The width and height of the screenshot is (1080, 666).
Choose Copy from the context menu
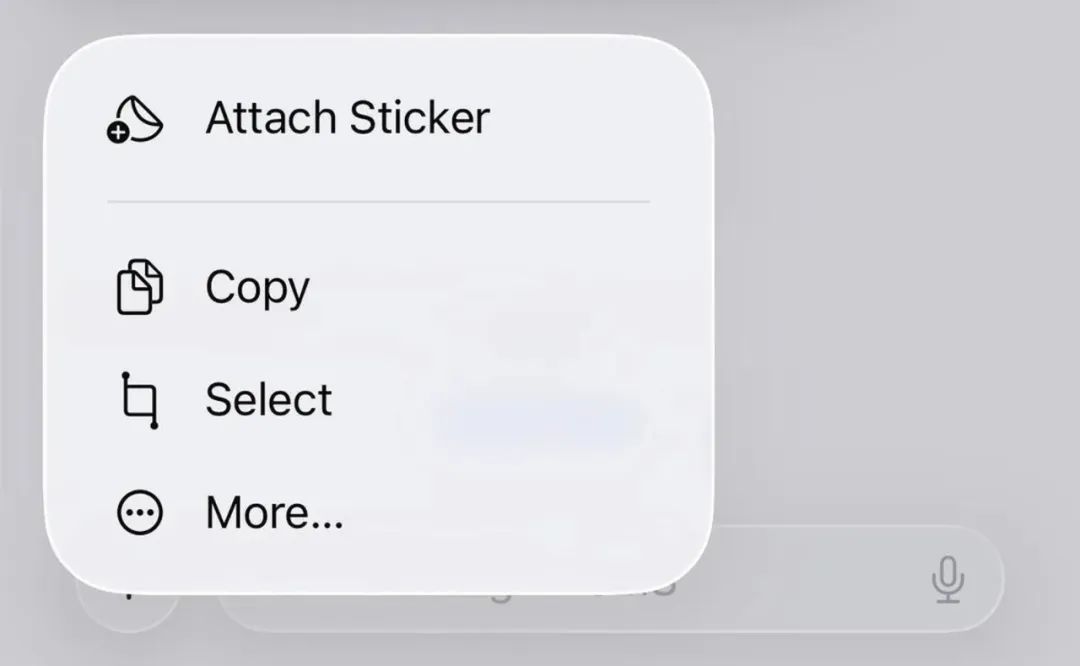tap(378, 287)
